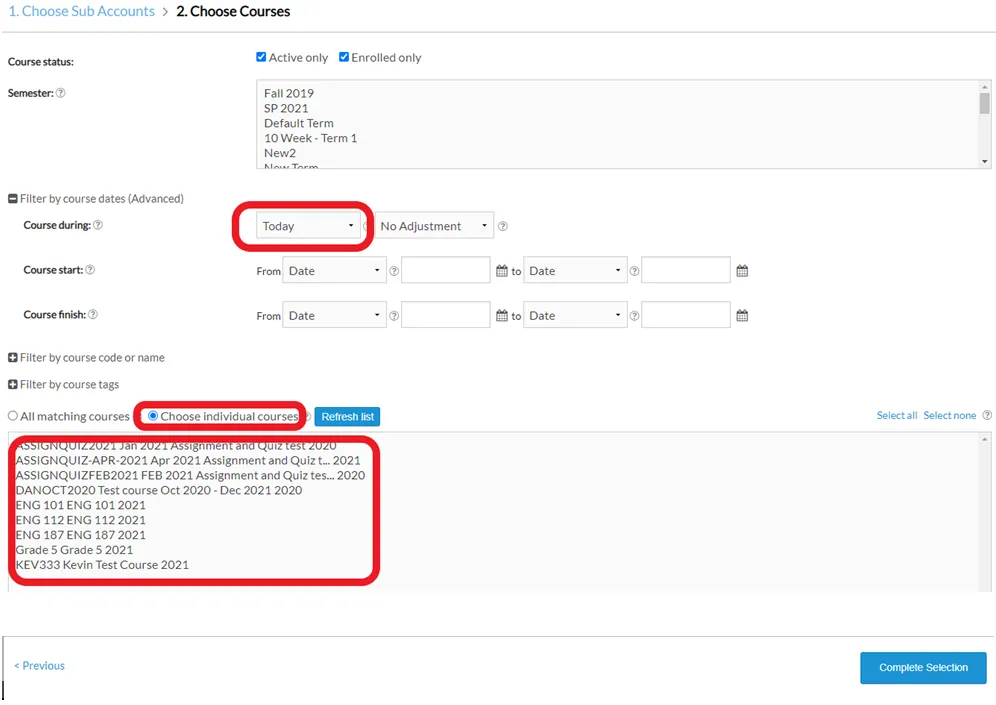
Task: Click the Semester list scrollbar thumb
Action: 984,103
